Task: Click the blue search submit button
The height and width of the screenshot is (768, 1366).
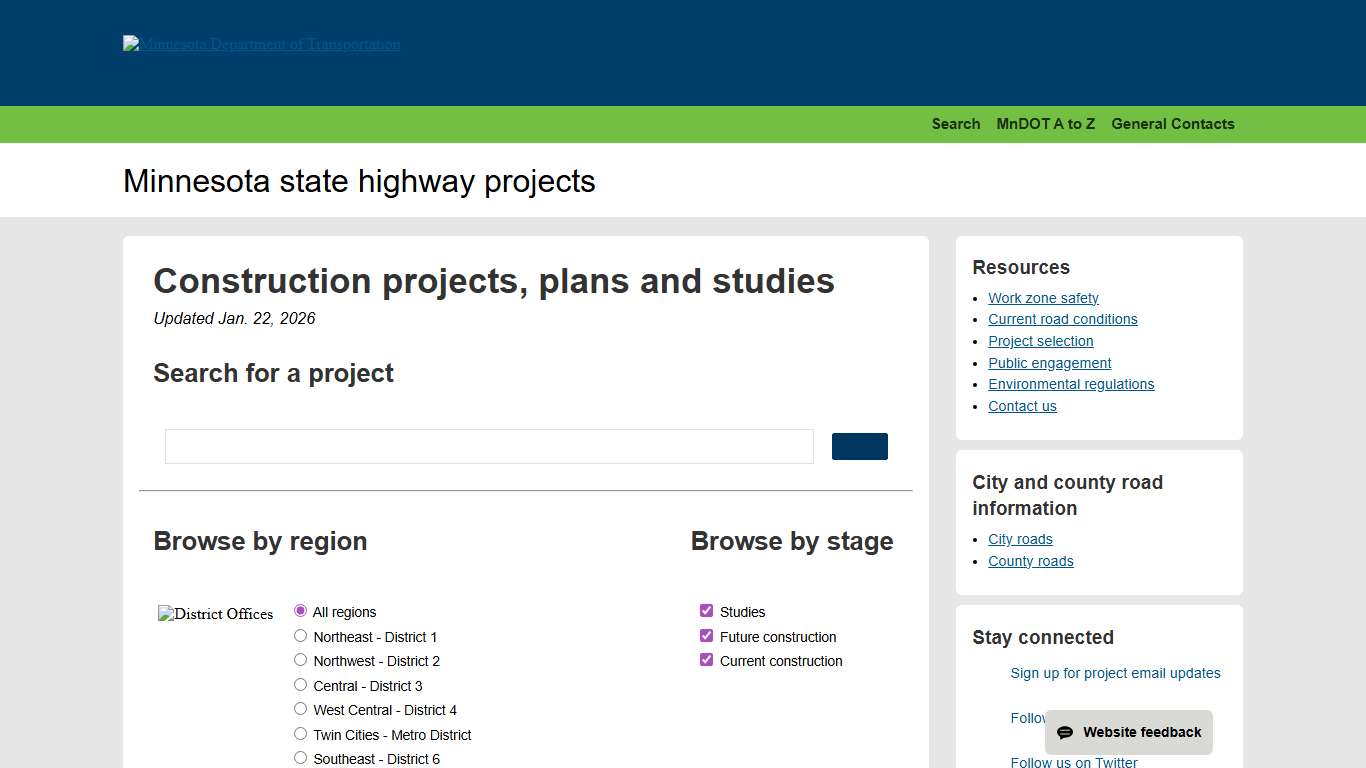Action: [x=859, y=446]
